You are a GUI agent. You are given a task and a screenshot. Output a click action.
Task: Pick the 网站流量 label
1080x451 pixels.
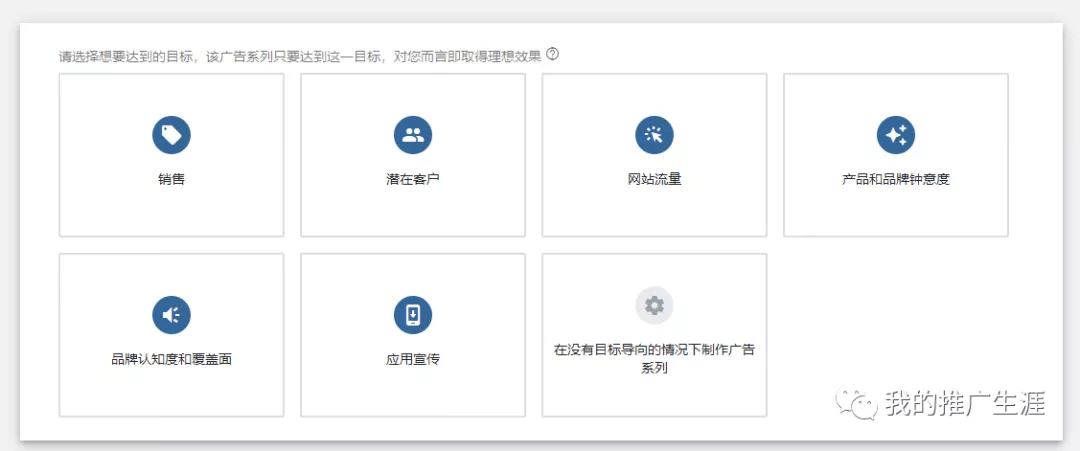coord(654,180)
